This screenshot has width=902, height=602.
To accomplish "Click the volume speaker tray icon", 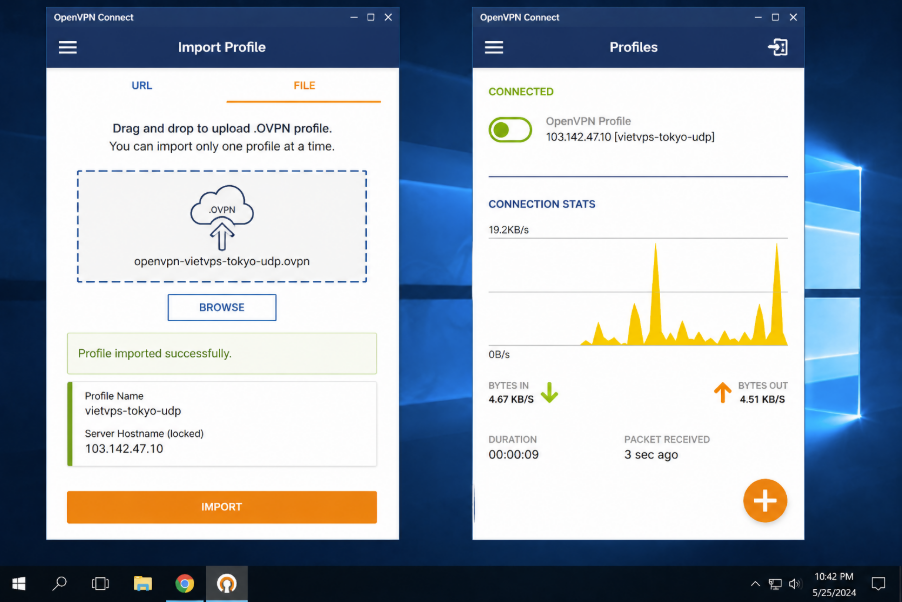I will [x=794, y=584].
